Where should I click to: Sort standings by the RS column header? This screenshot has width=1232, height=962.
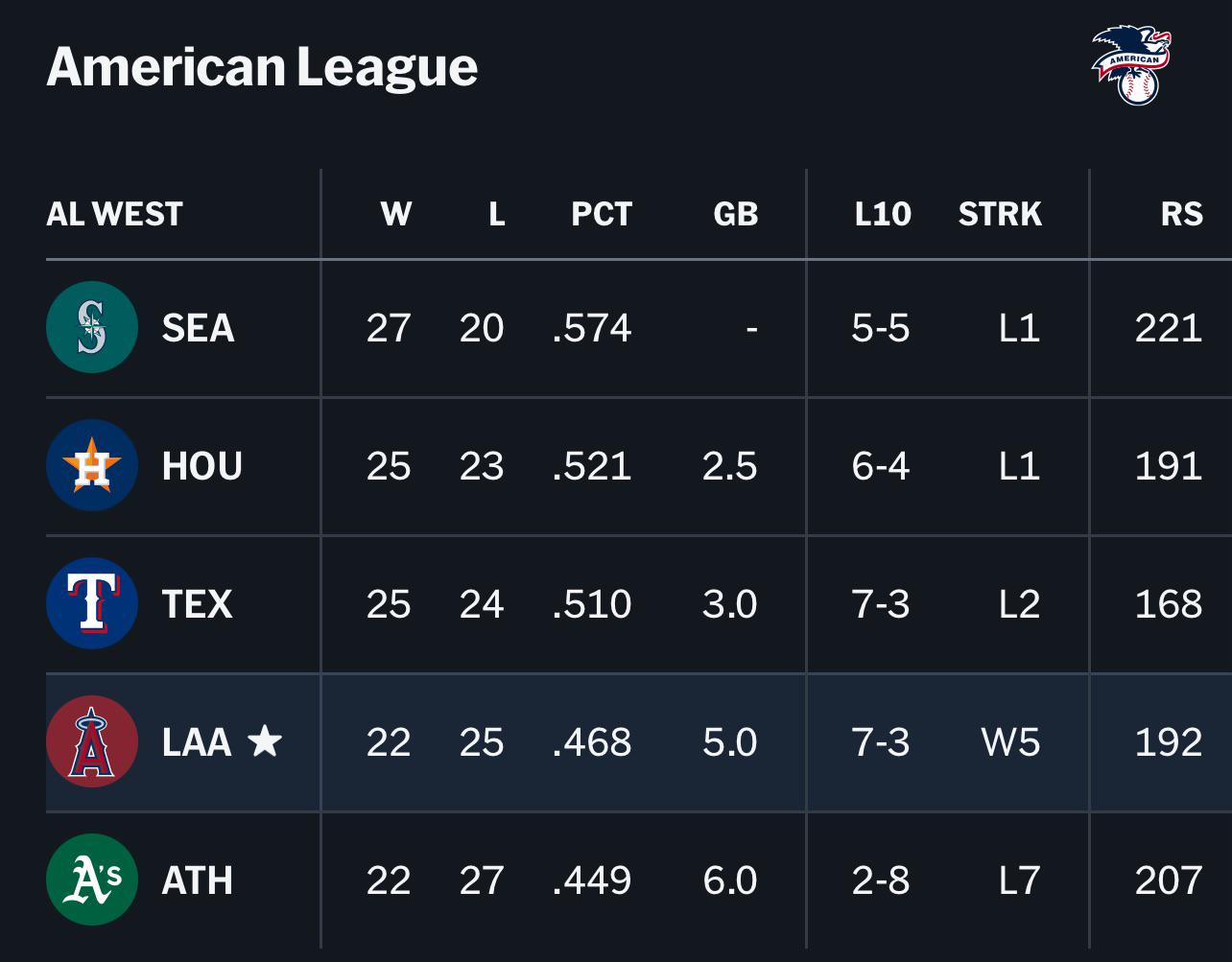[1181, 213]
